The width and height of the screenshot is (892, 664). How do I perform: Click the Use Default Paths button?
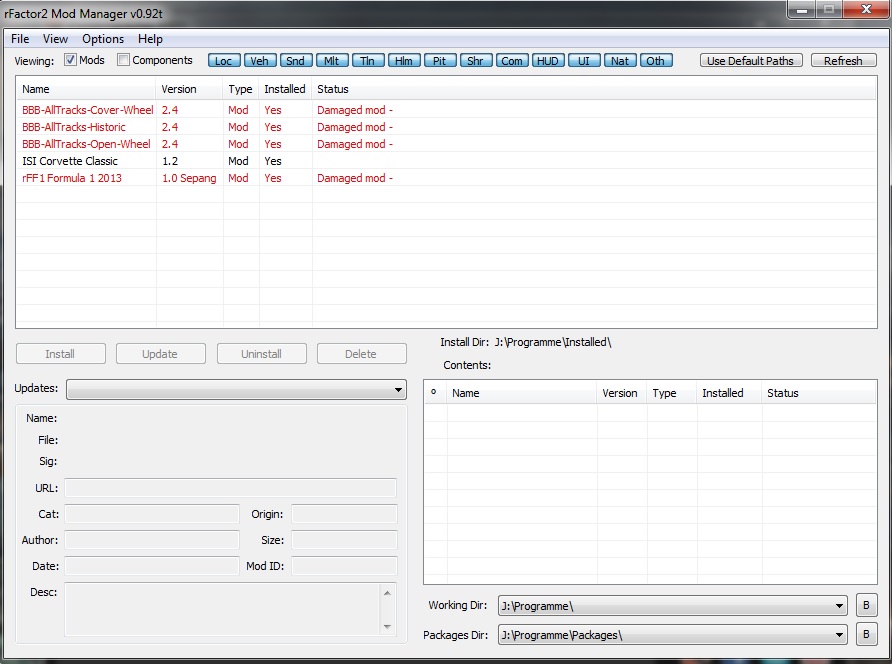(x=750, y=61)
